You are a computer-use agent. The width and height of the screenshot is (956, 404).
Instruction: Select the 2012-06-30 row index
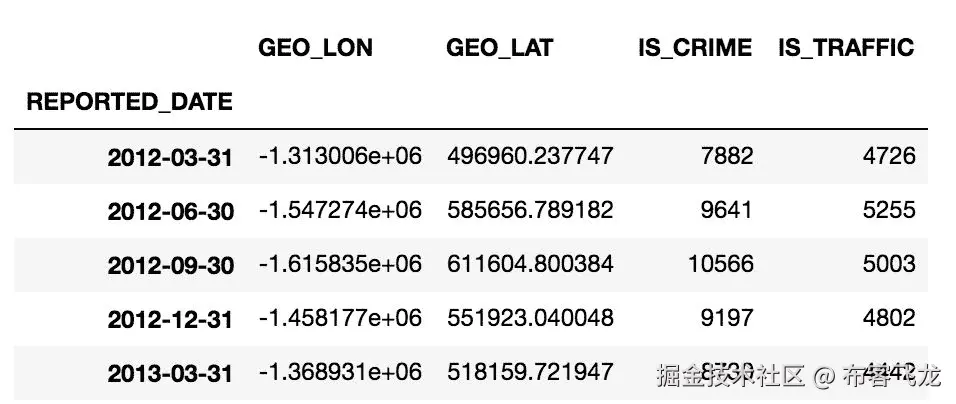click(x=170, y=211)
